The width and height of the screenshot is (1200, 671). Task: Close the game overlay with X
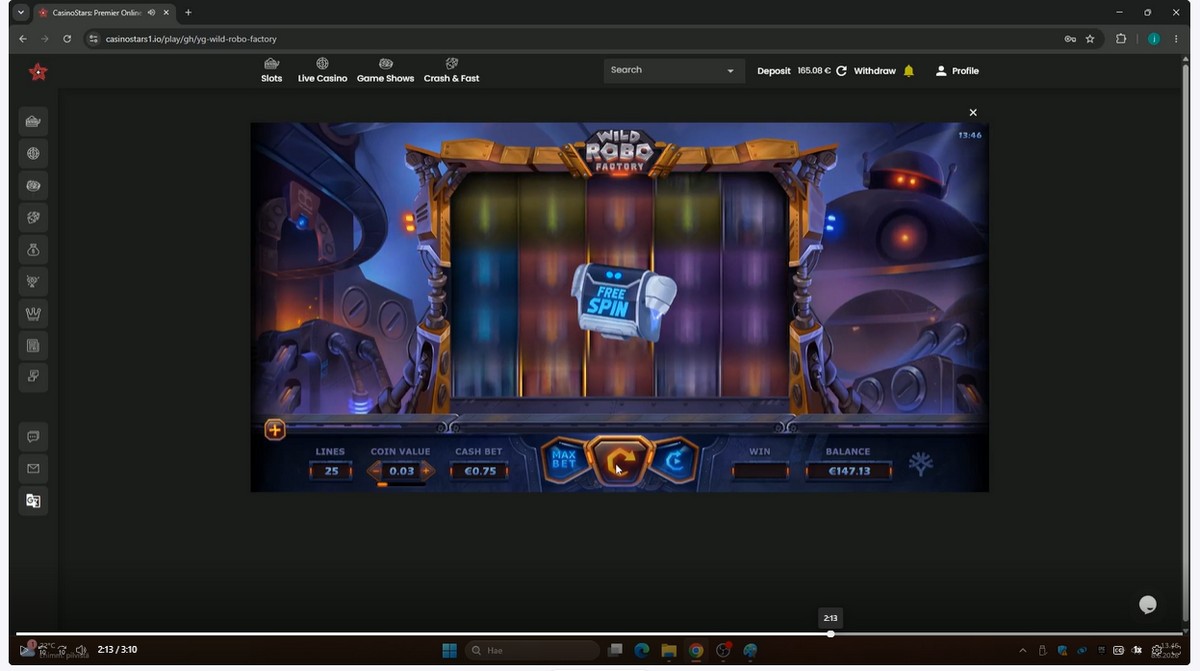[973, 112]
